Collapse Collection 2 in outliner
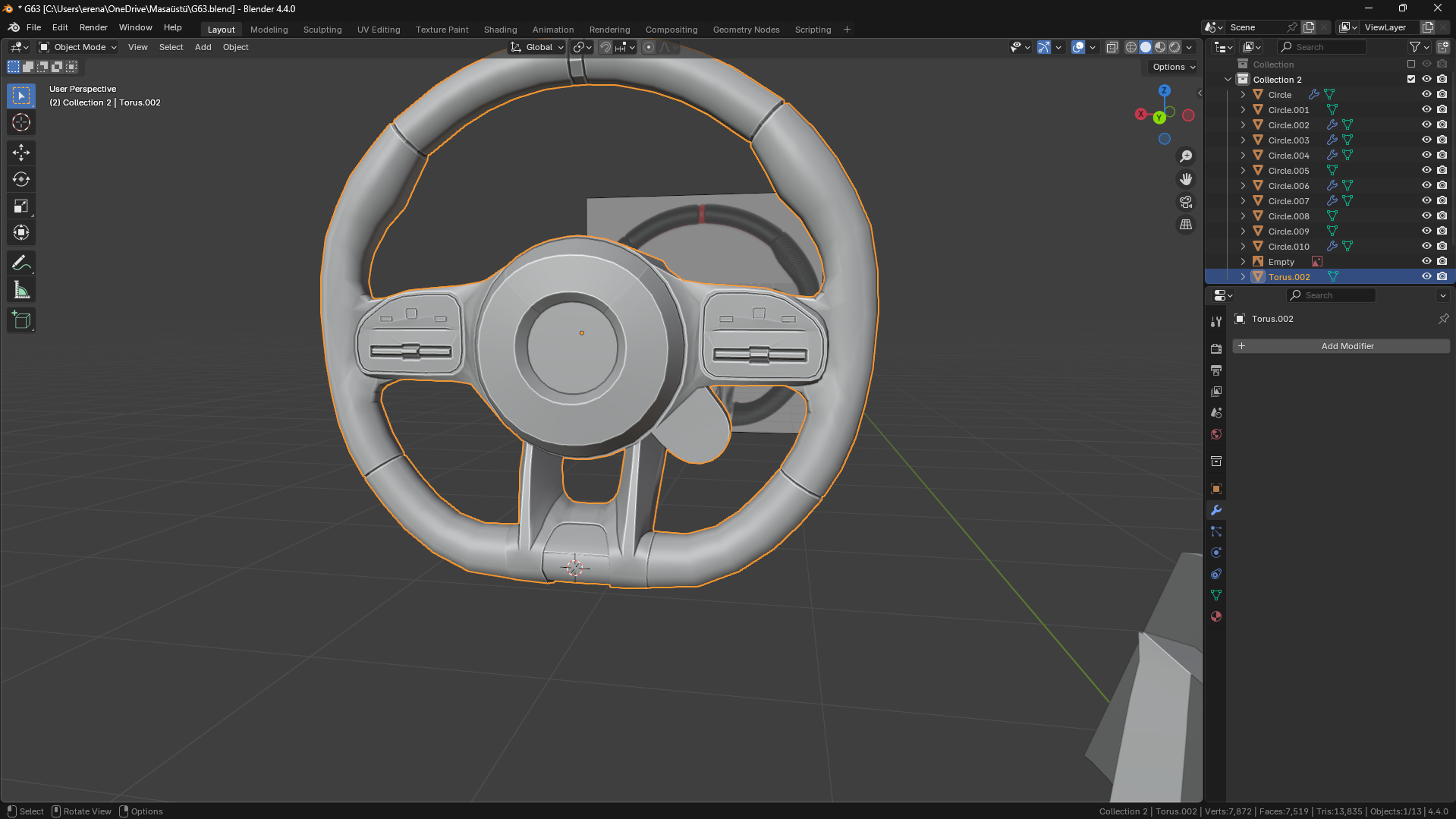Screen dimensions: 1456x819 (x=1228, y=80)
